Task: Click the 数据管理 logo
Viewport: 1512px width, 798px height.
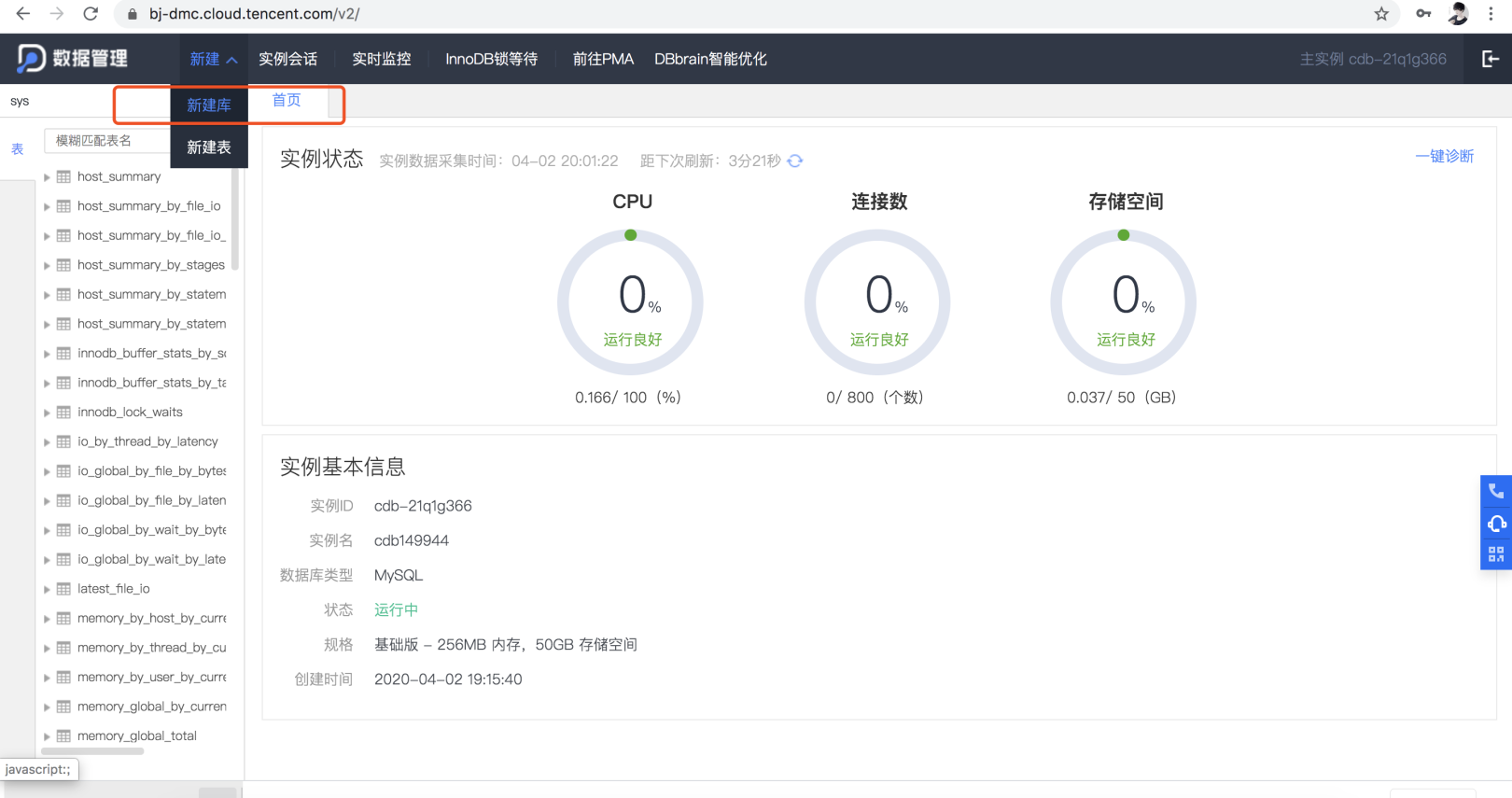Action: tap(72, 58)
